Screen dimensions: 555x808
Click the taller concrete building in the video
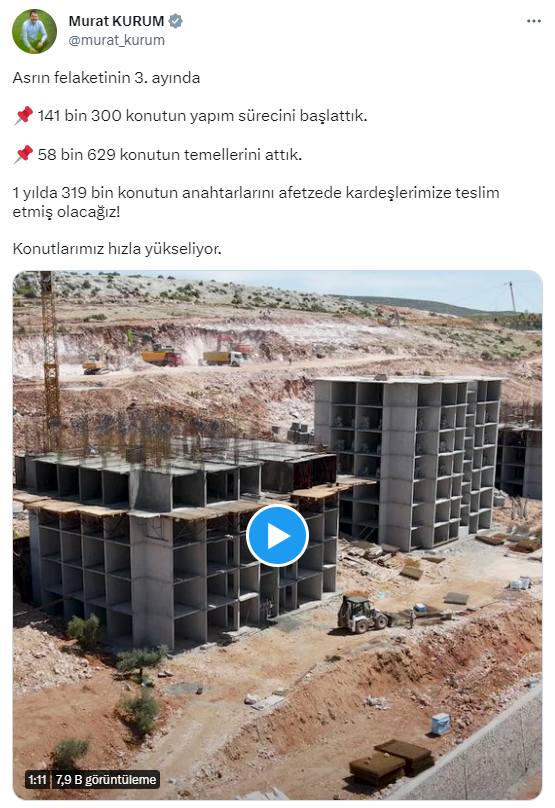tap(407, 461)
